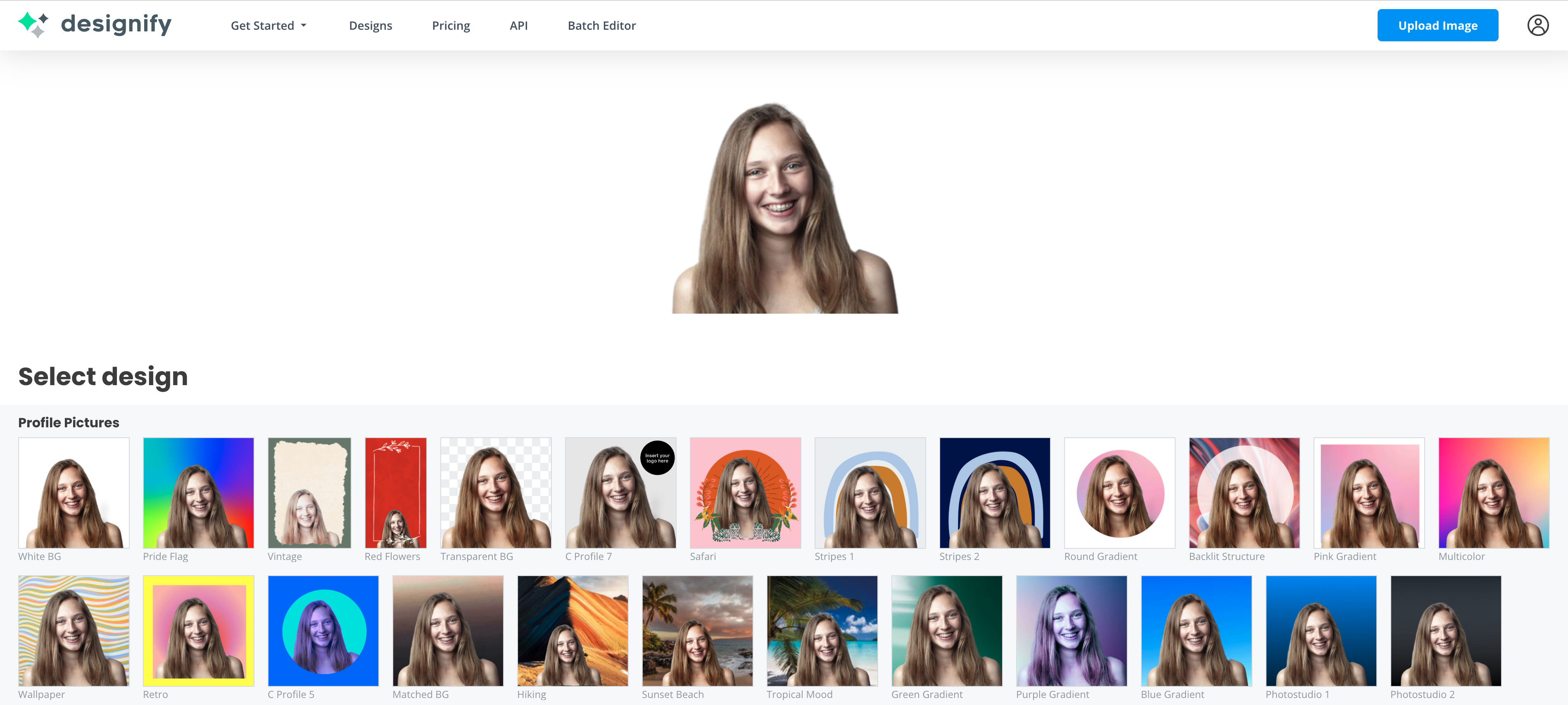
Task: Select the C Profile 5 design thumbnail
Action: coord(323,631)
